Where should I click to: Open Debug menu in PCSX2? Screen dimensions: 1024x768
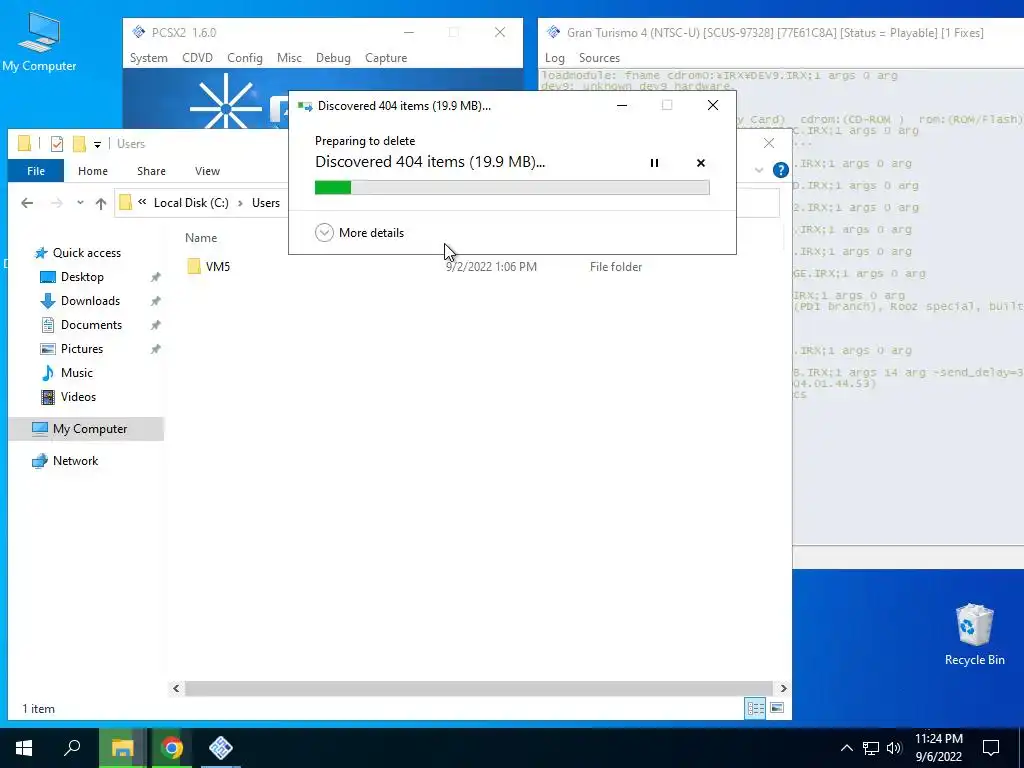coord(333,57)
